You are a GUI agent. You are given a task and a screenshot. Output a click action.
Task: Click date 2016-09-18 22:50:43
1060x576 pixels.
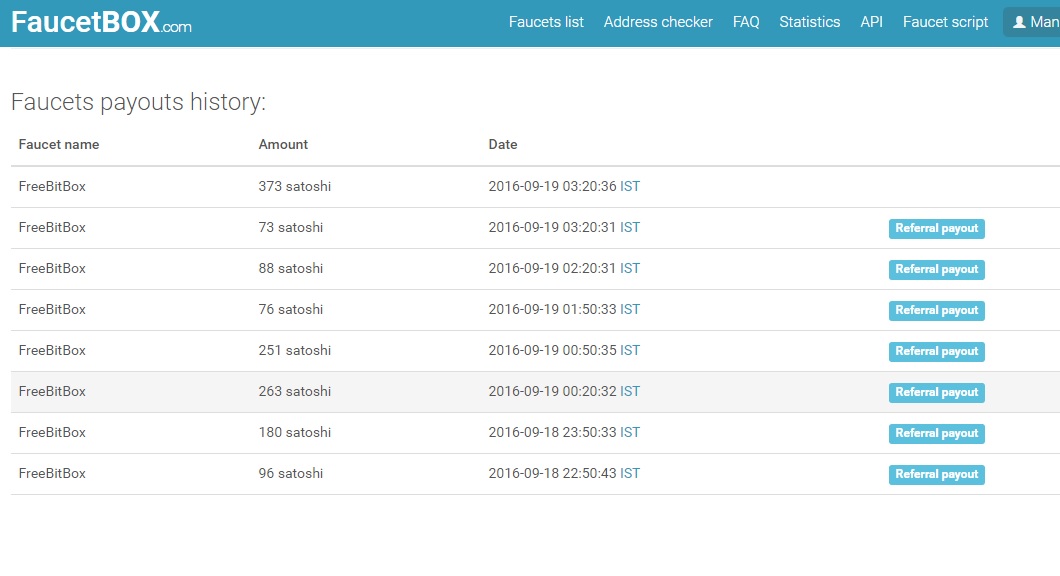552,474
